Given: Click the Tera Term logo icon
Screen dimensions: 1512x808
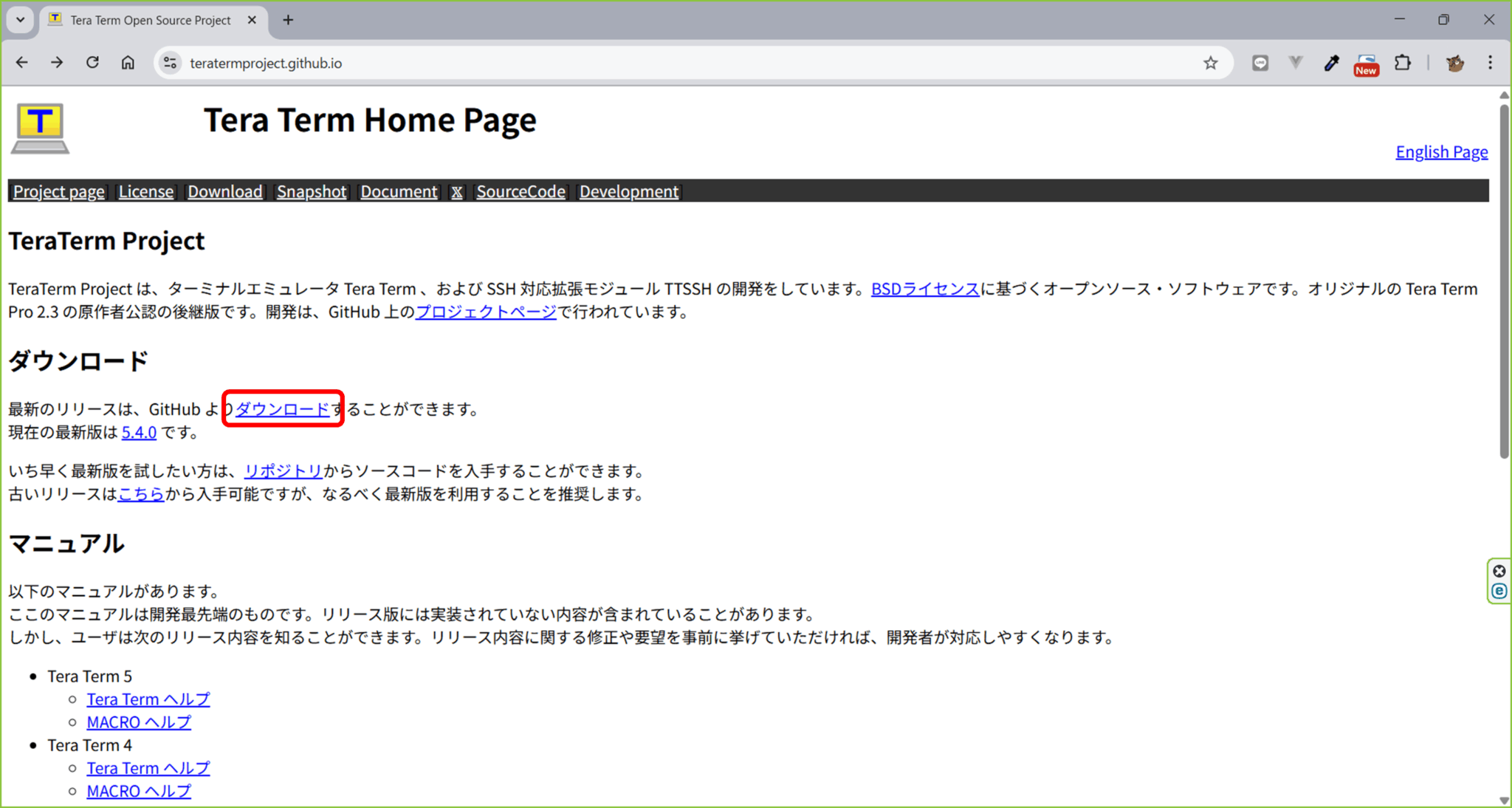Looking at the screenshot, I should 40,128.
